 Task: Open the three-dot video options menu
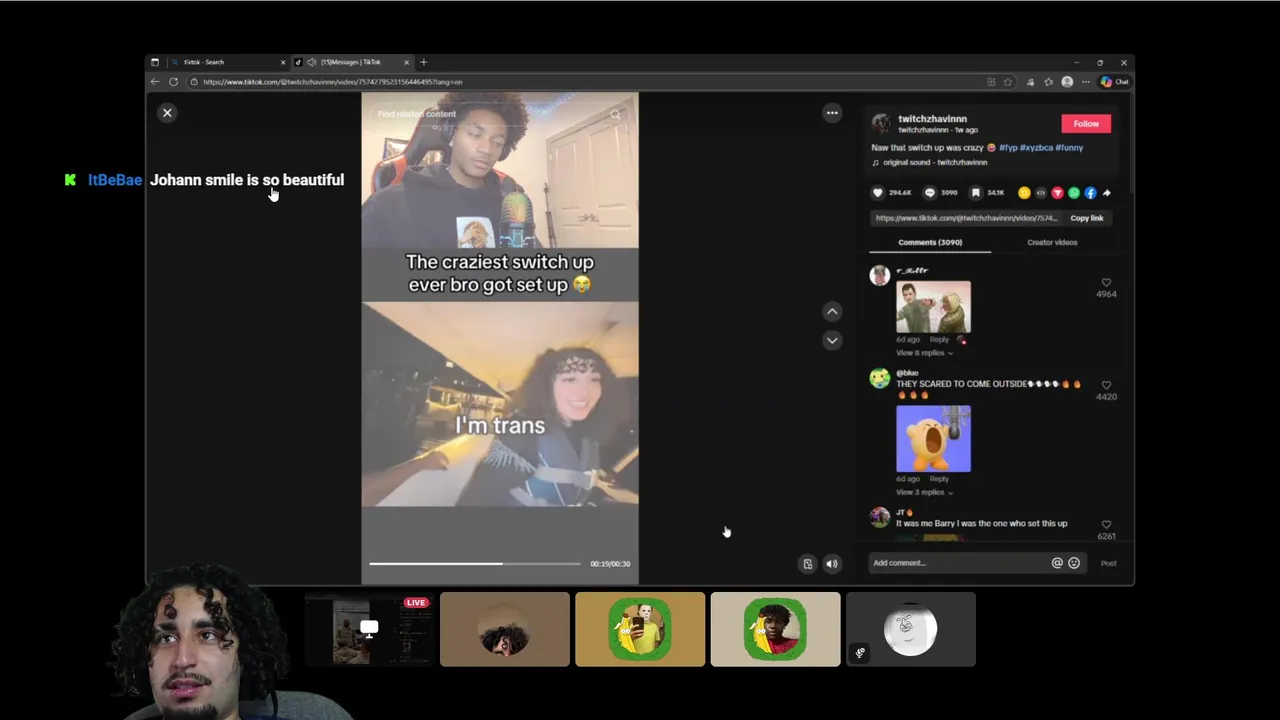click(832, 113)
